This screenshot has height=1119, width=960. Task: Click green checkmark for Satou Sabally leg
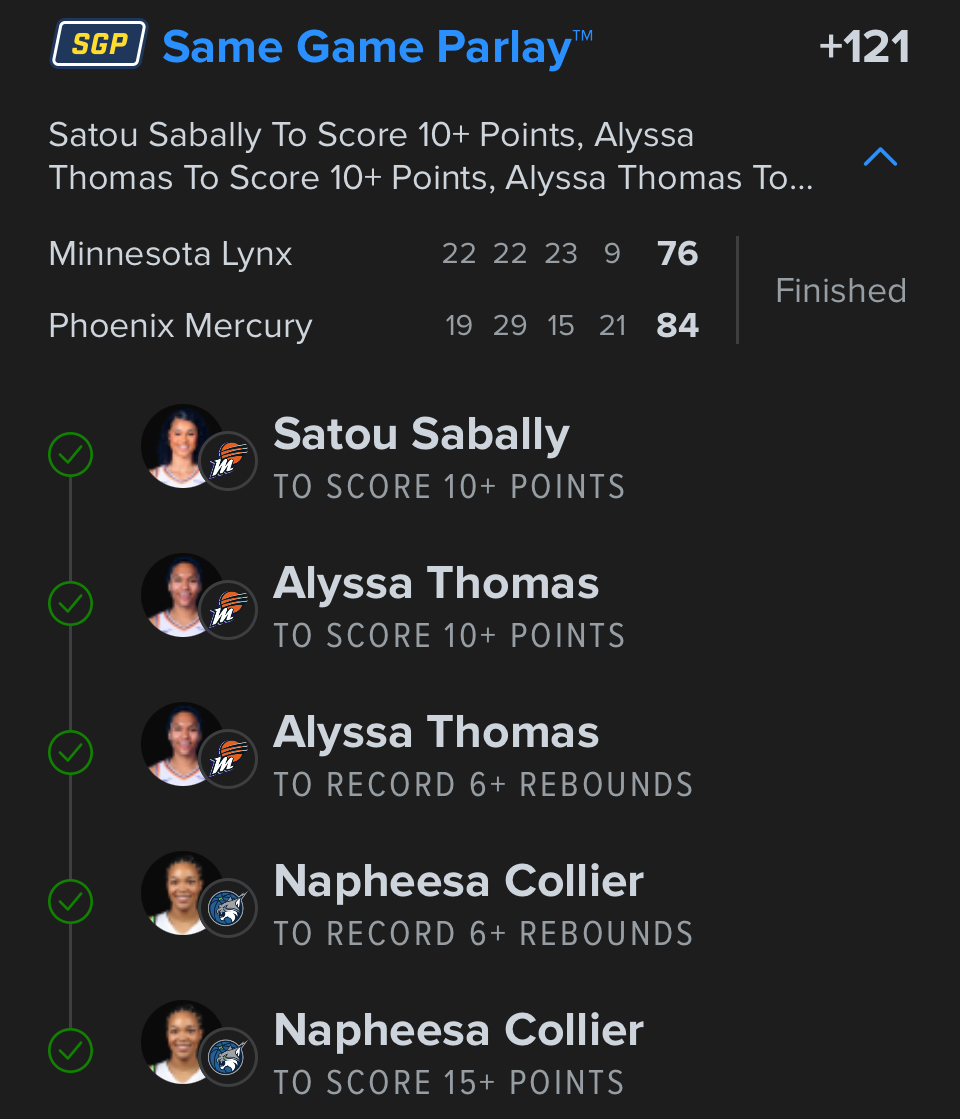(70, 455)
